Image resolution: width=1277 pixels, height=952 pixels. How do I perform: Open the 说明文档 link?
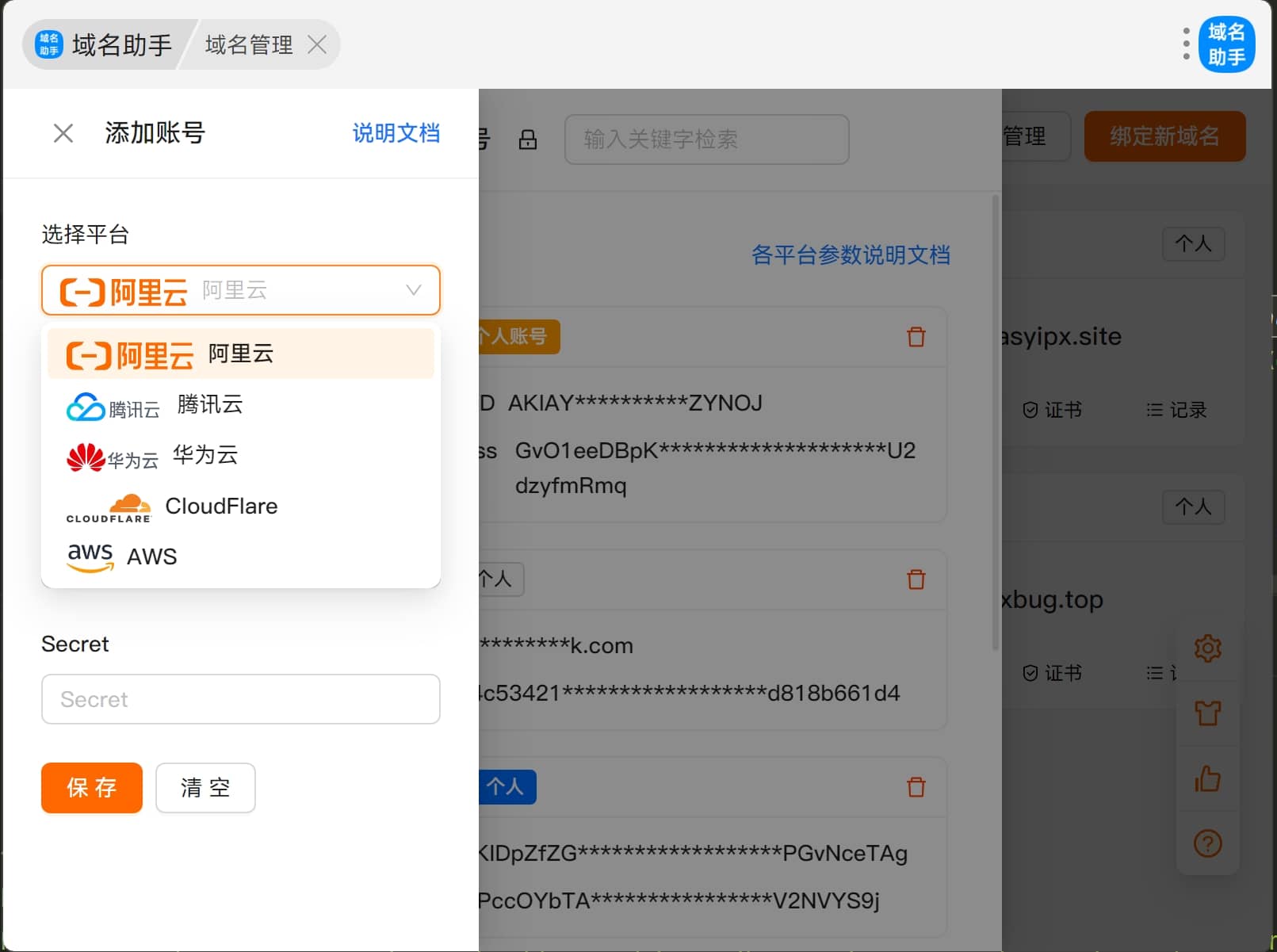[396, 133]
